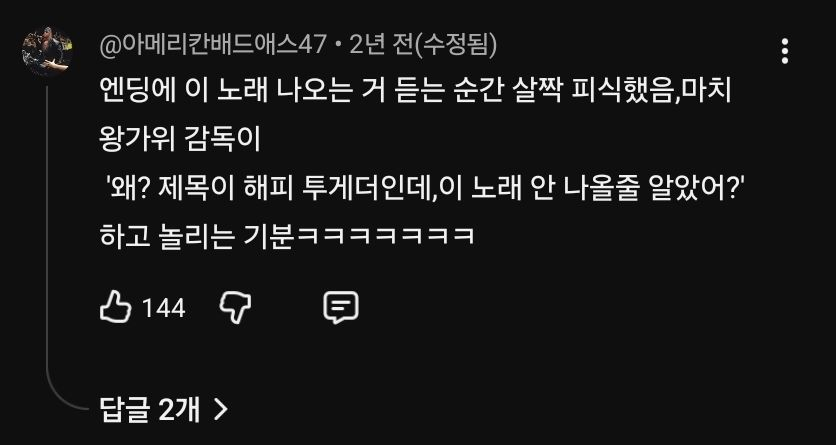Viewport: 836px width, 445px height.
Task: Open the commenter's profile picture
Action: [x=47, y=51]
